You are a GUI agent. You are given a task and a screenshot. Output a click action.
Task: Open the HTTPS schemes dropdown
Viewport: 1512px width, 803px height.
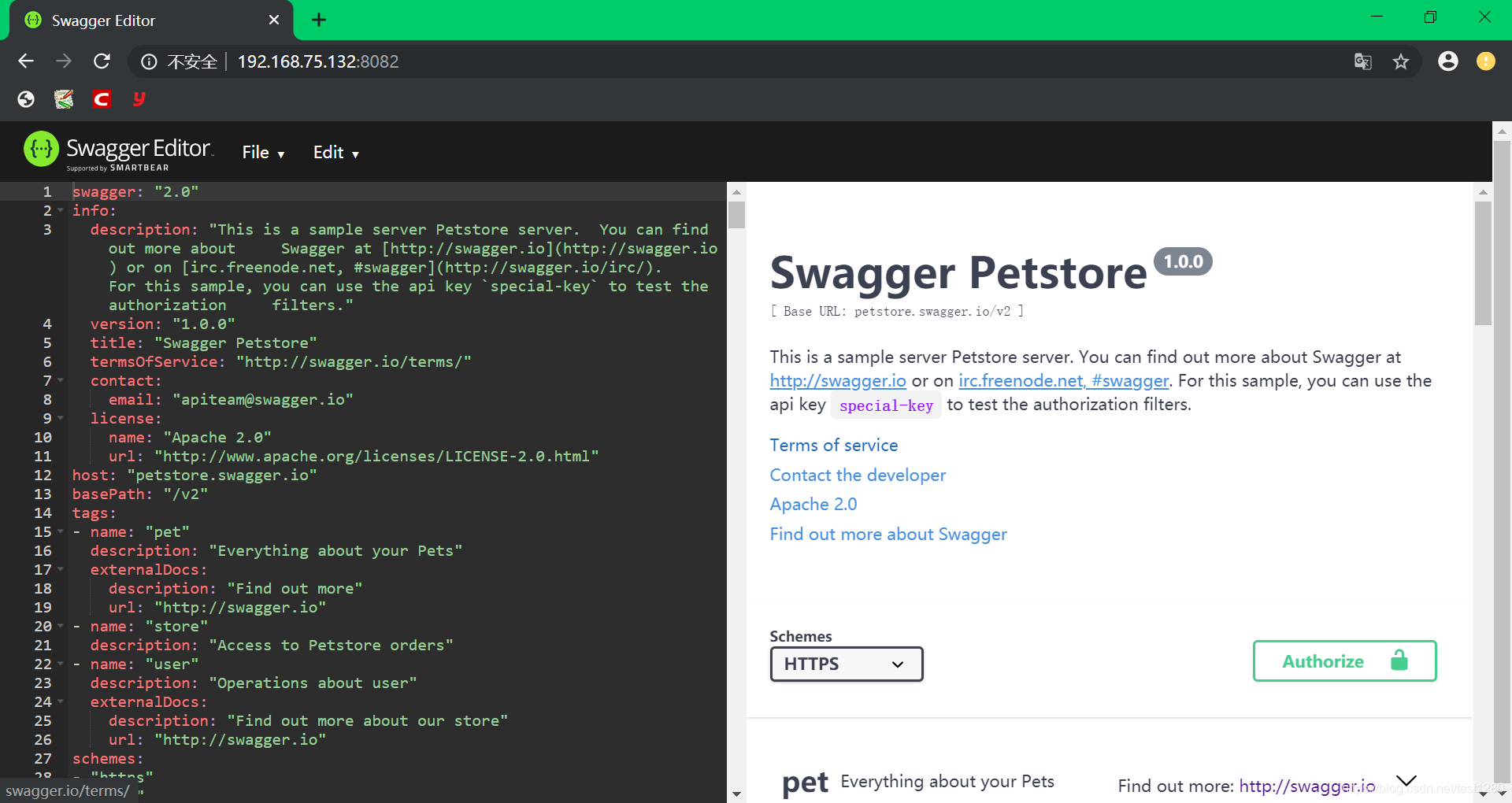click(x=845, y=664)
